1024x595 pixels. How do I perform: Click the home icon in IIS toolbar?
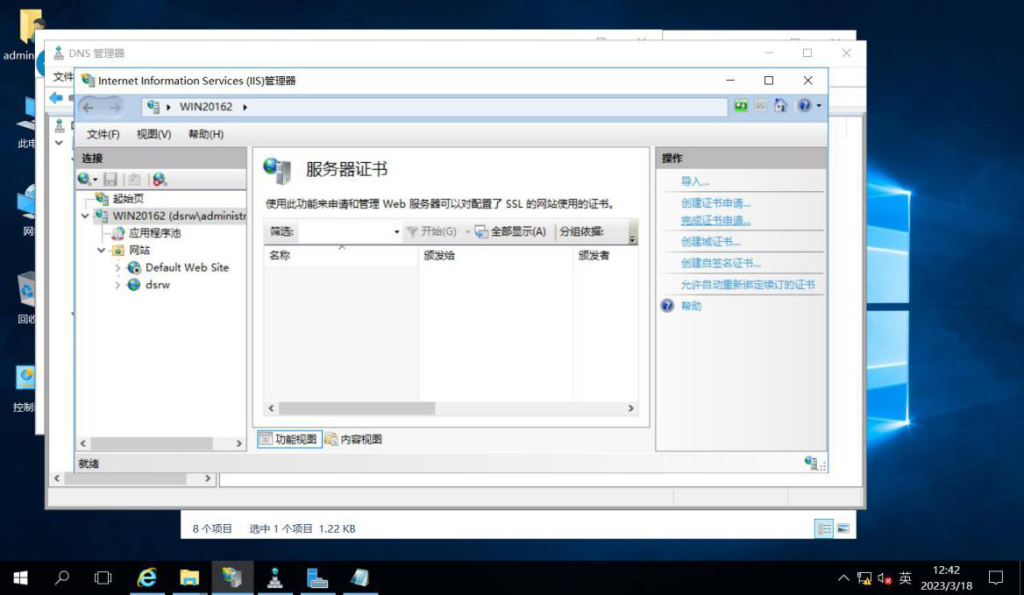point(780,106)
